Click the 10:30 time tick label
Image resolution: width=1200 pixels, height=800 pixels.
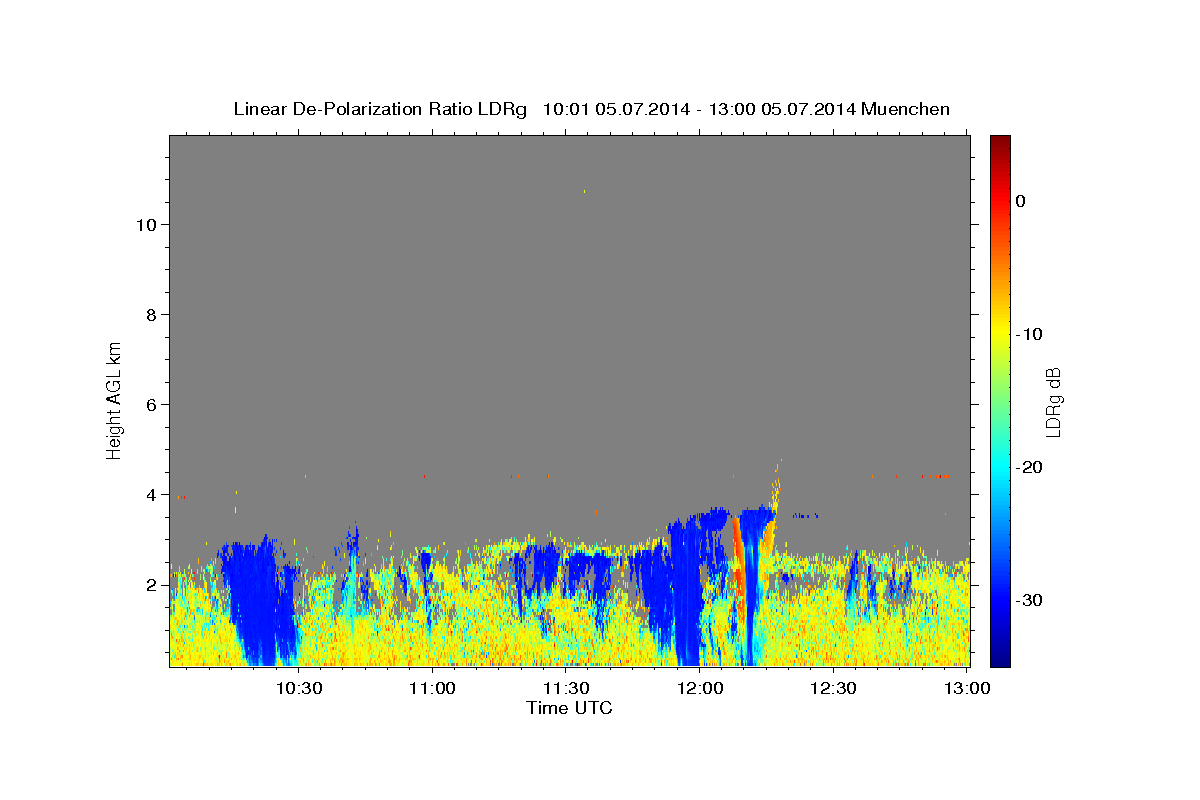[298, 688]
